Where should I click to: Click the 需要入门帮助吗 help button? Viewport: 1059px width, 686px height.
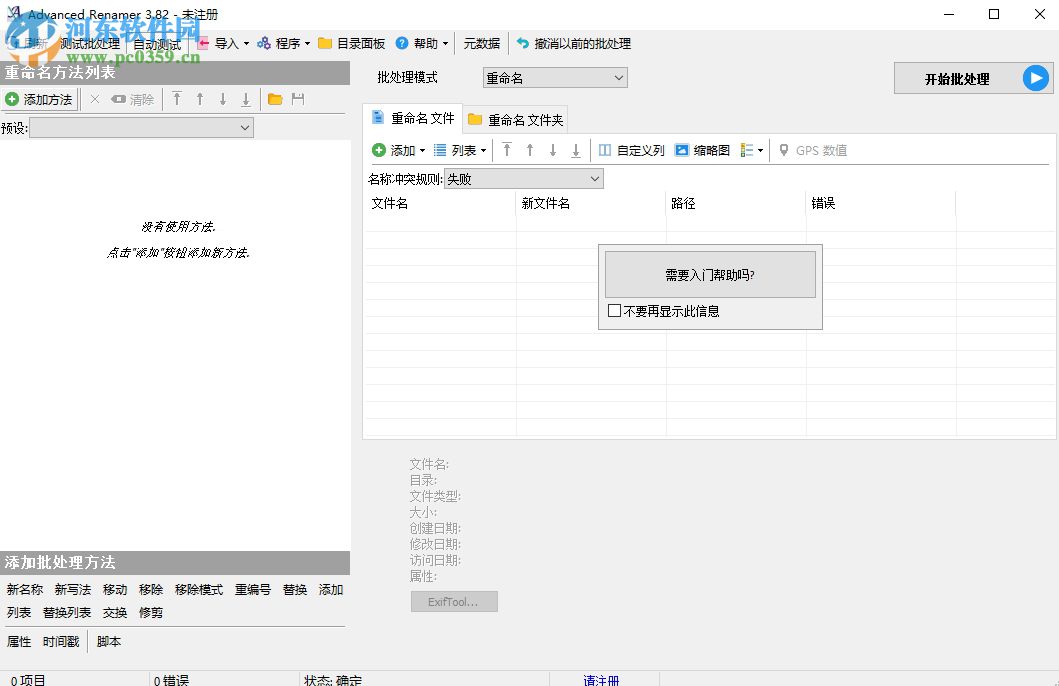point(709,272)
